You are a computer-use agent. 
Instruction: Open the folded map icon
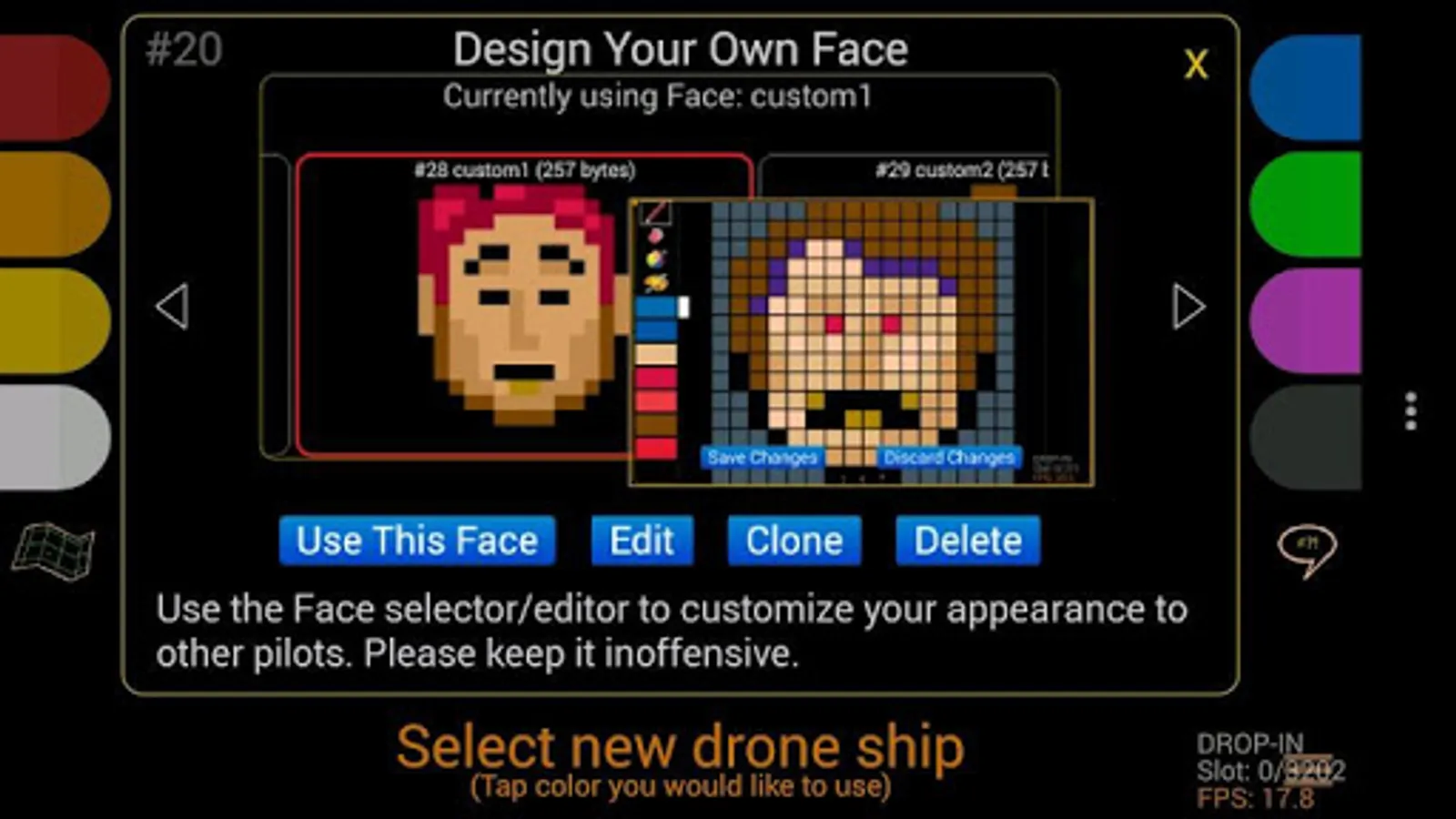pyautogui.click(x=53, y=551)
